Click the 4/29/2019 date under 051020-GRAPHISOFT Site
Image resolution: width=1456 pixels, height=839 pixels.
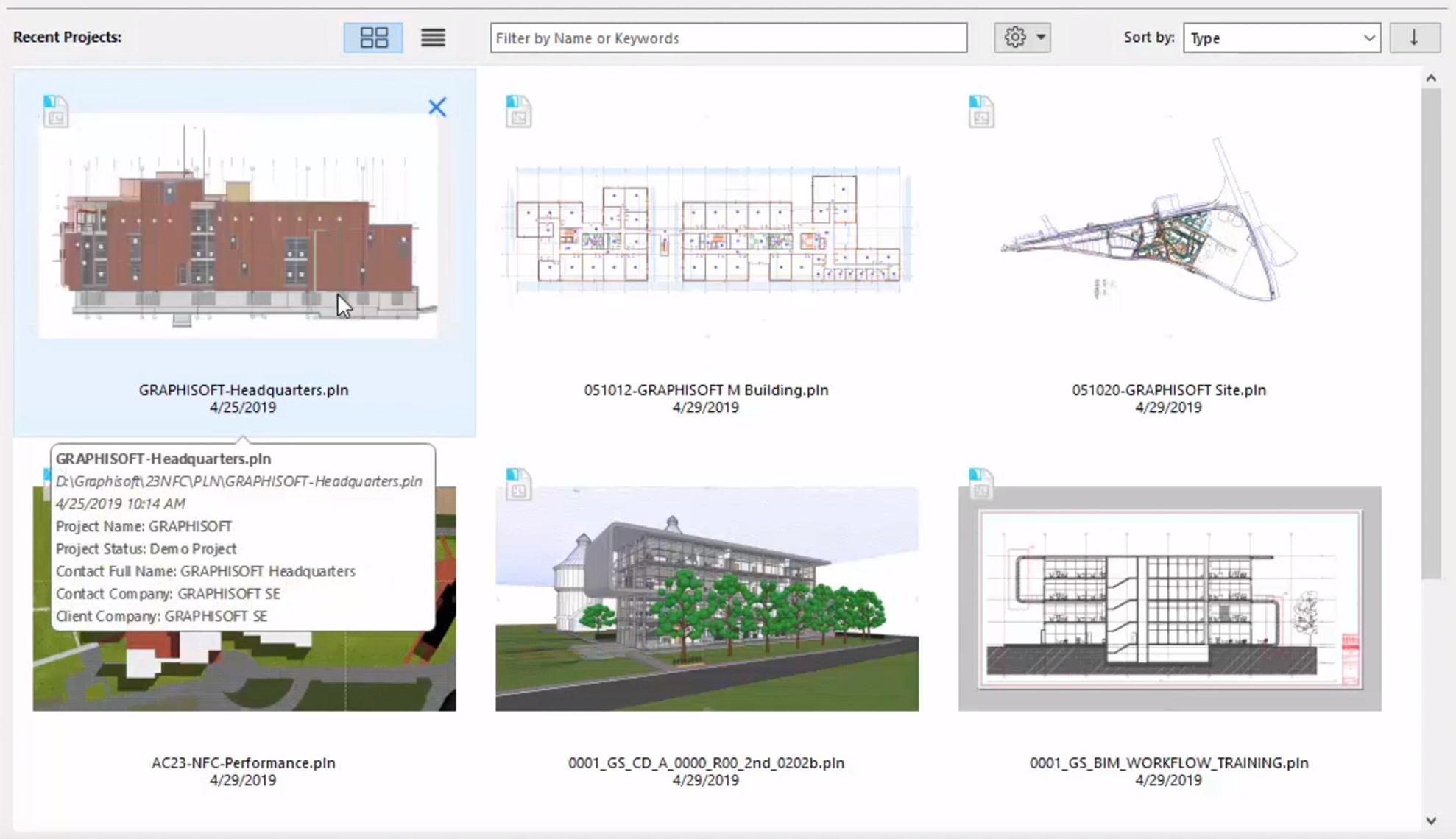point(1168,408)
